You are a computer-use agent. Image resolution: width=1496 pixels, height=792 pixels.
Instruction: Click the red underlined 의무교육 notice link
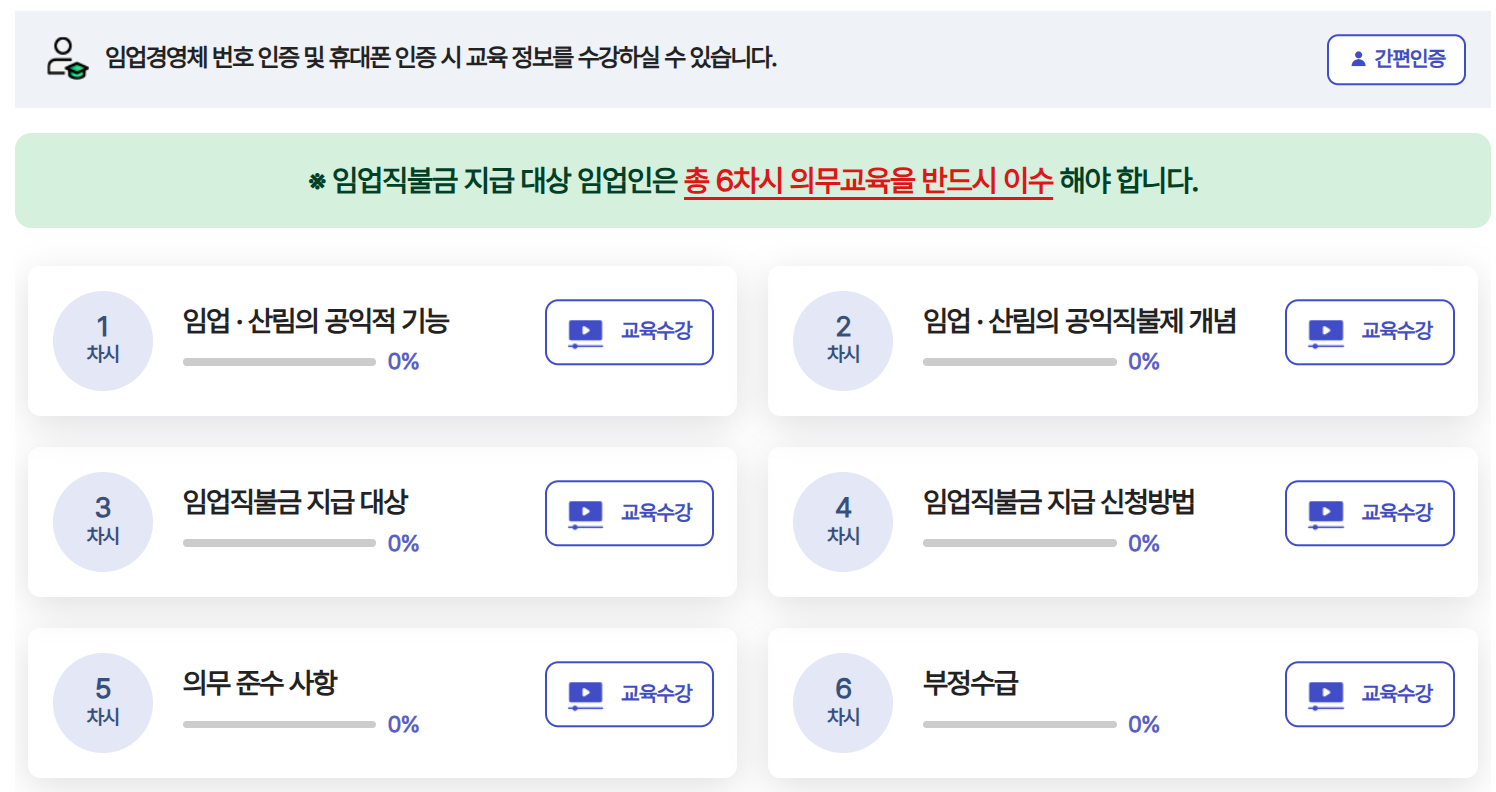point(870,182)
